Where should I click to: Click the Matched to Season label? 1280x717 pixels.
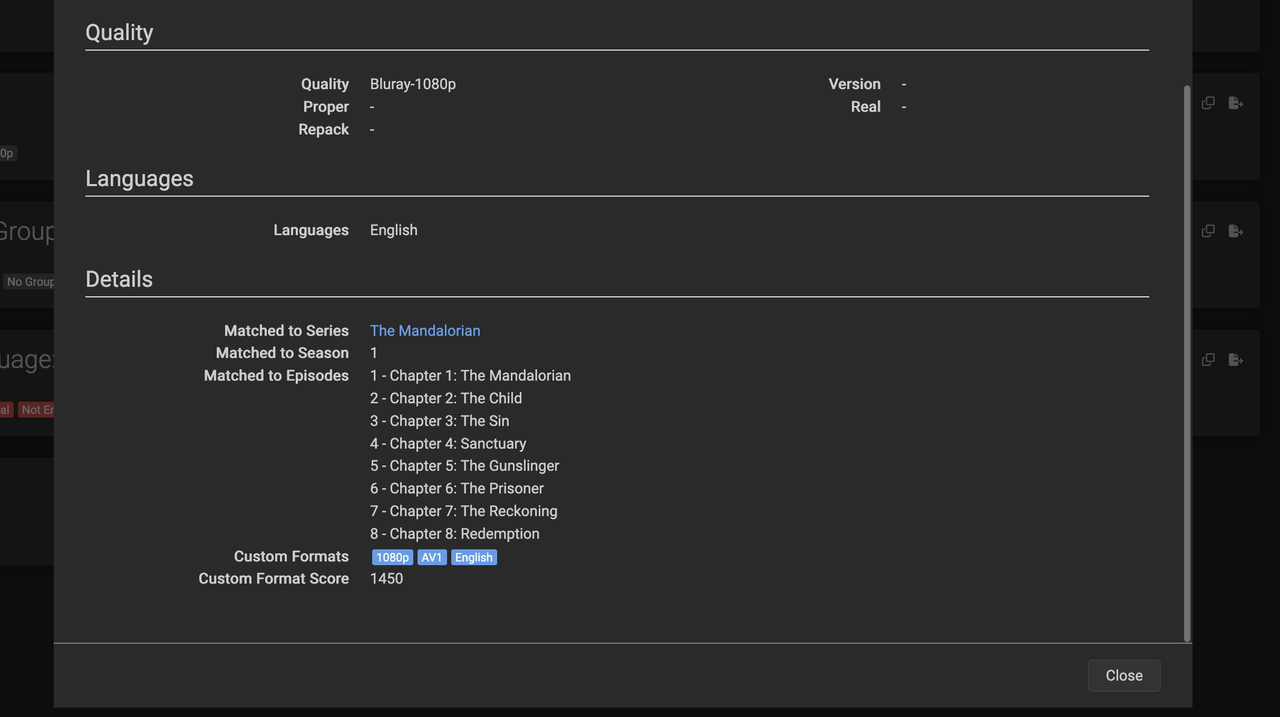pos(283,353)
